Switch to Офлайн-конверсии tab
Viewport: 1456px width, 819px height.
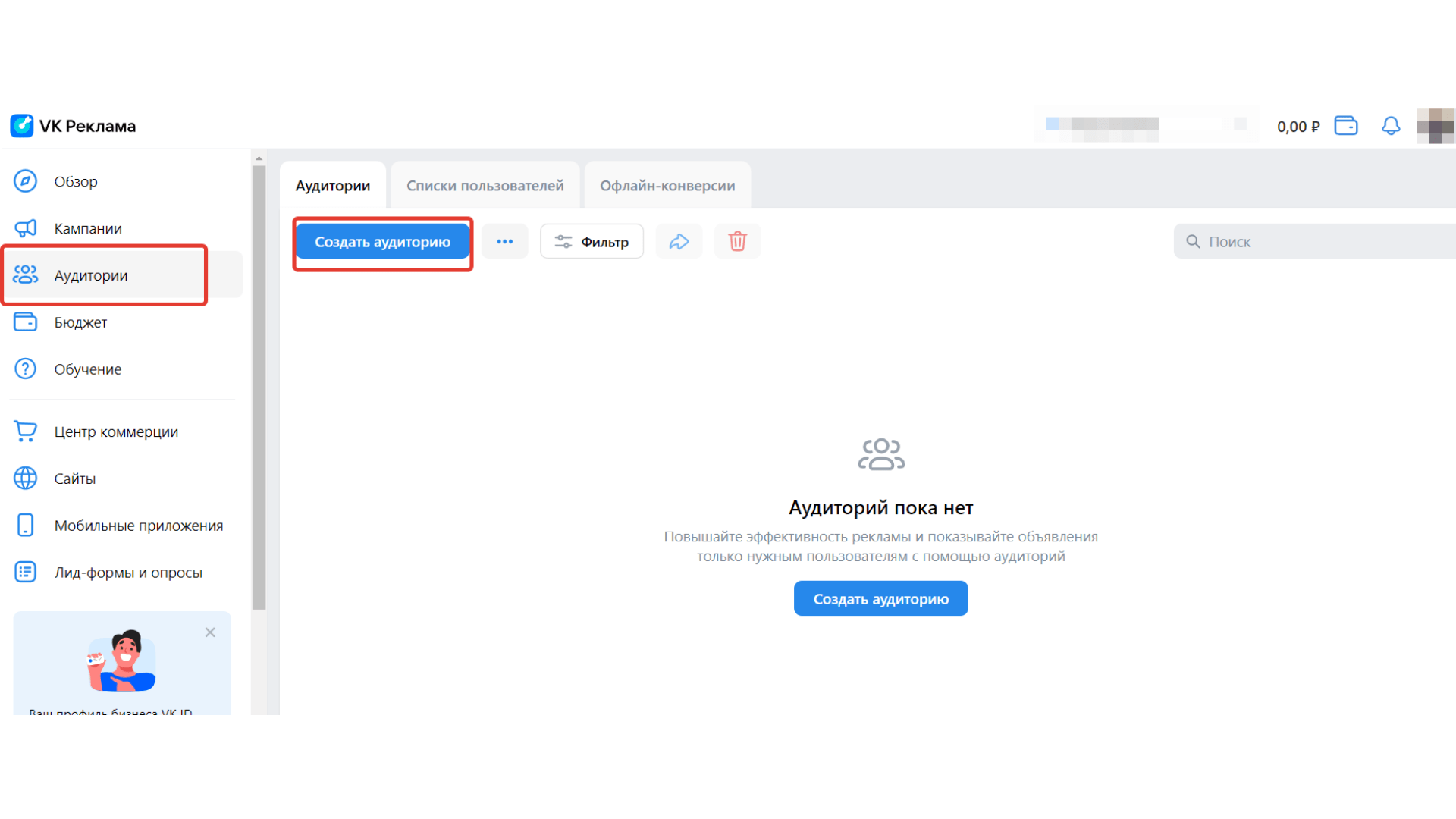click(667, 186)
